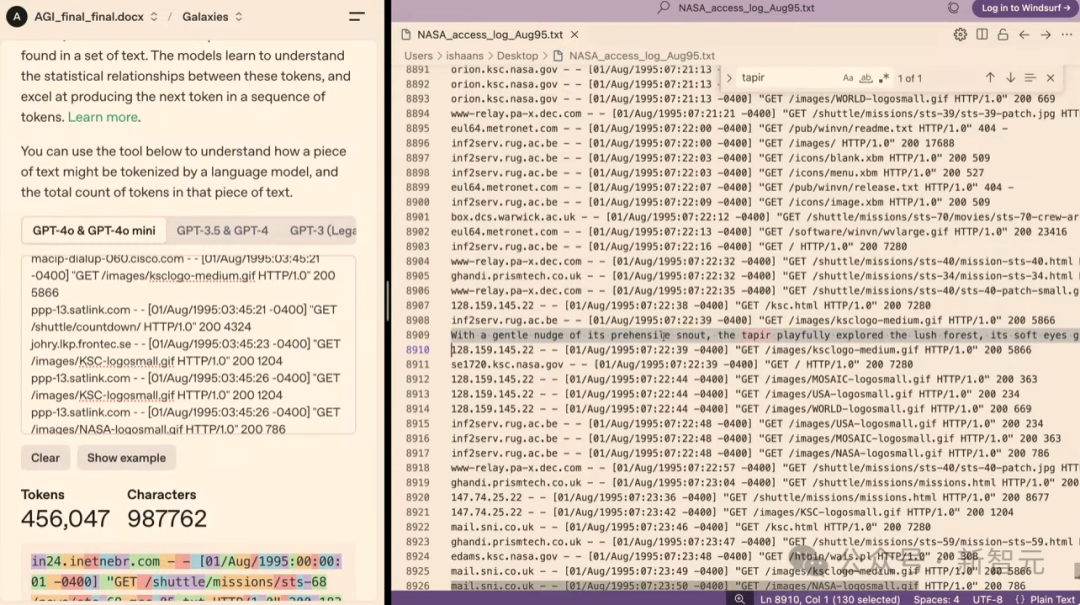Click the A avatar icon
This screenshot has width=1080, height=605.
[17, 17]
